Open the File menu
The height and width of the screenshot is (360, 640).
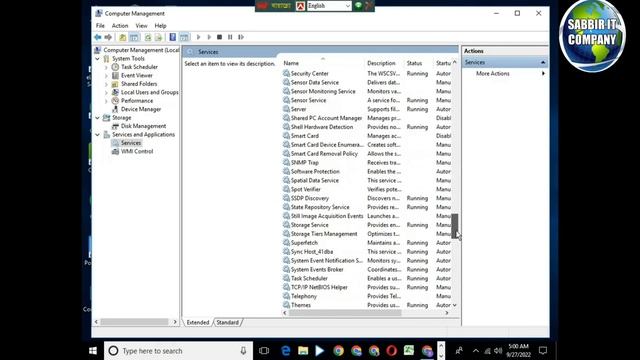click(x=100, y=26)
